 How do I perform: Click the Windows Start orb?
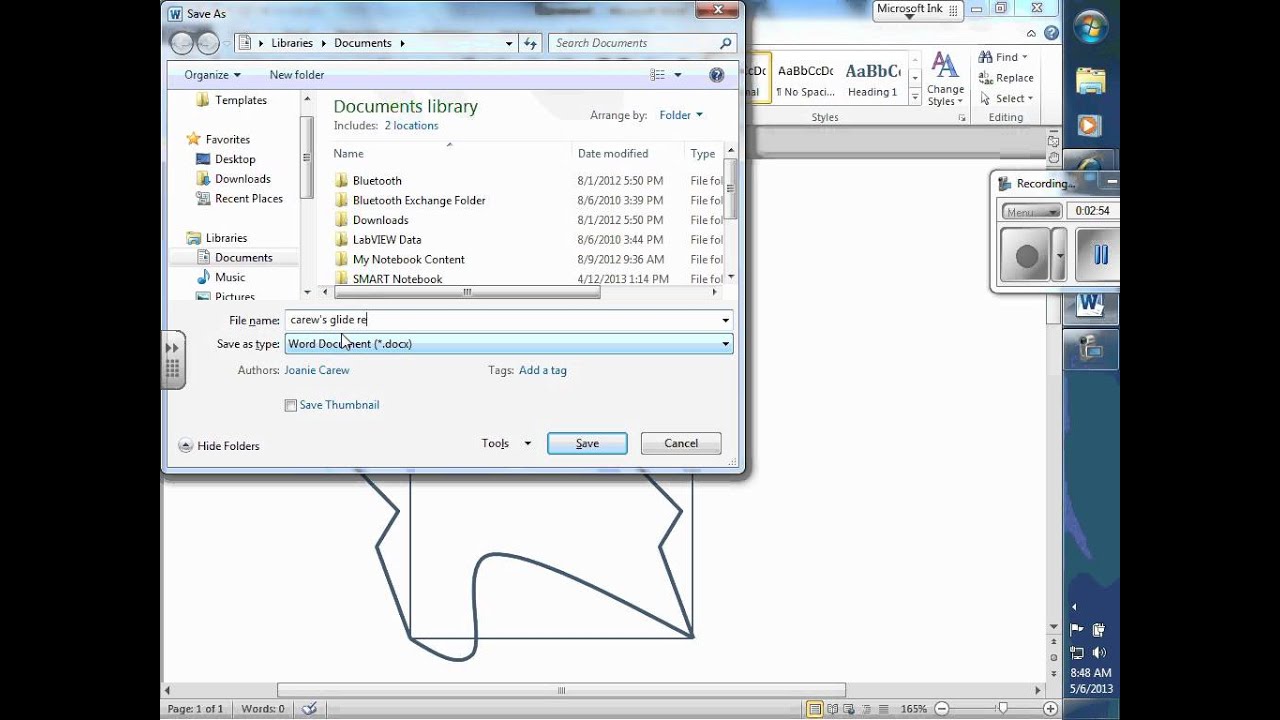point(1091,29)
